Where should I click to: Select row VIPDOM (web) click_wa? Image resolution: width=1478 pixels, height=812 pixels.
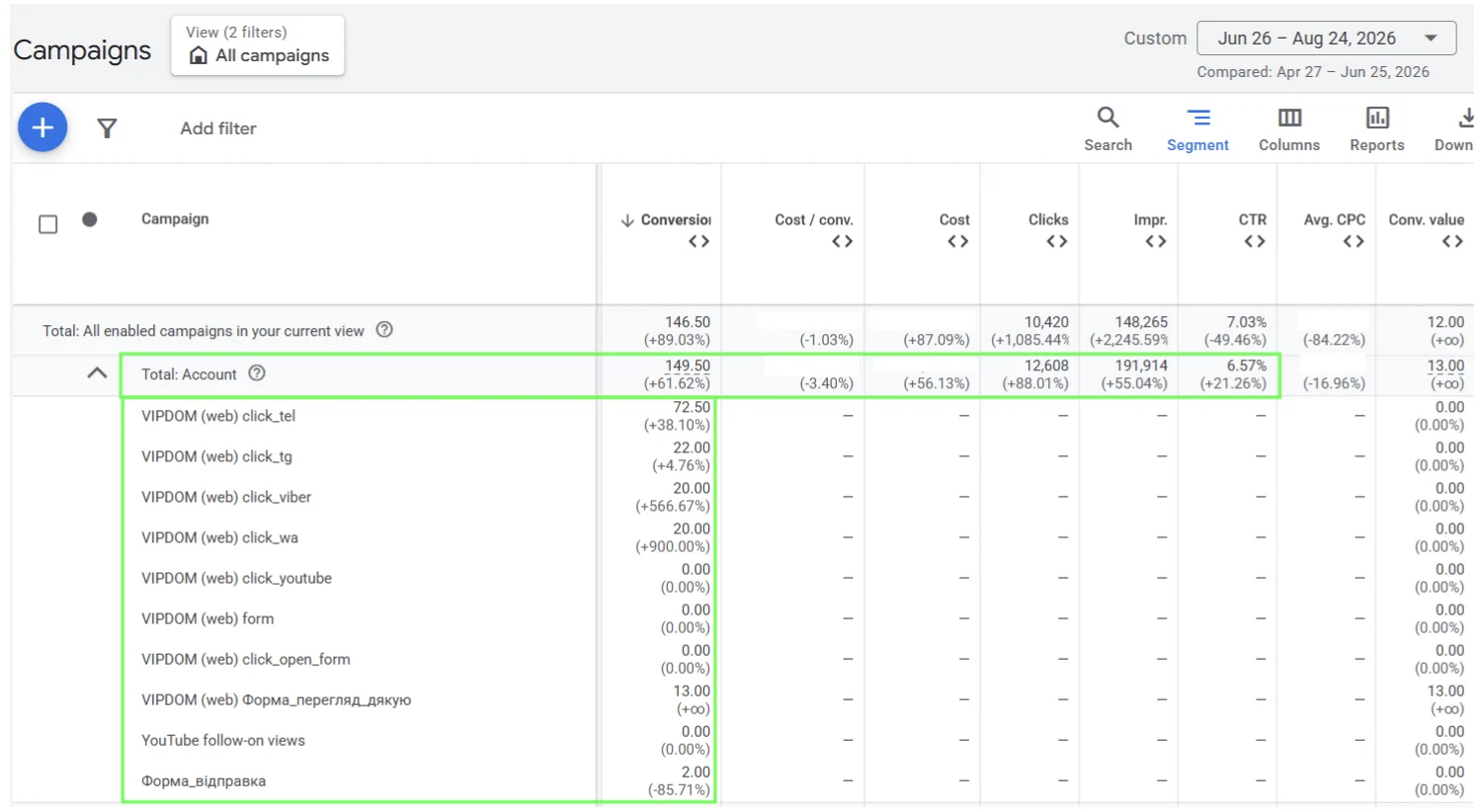tap(219, 537)
